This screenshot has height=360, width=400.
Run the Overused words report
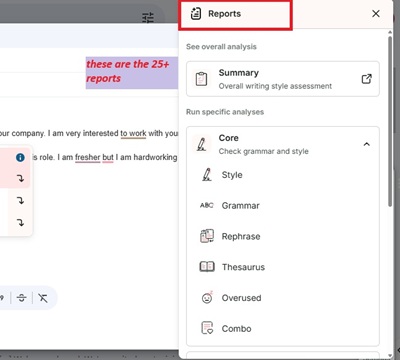pos(283,298)
